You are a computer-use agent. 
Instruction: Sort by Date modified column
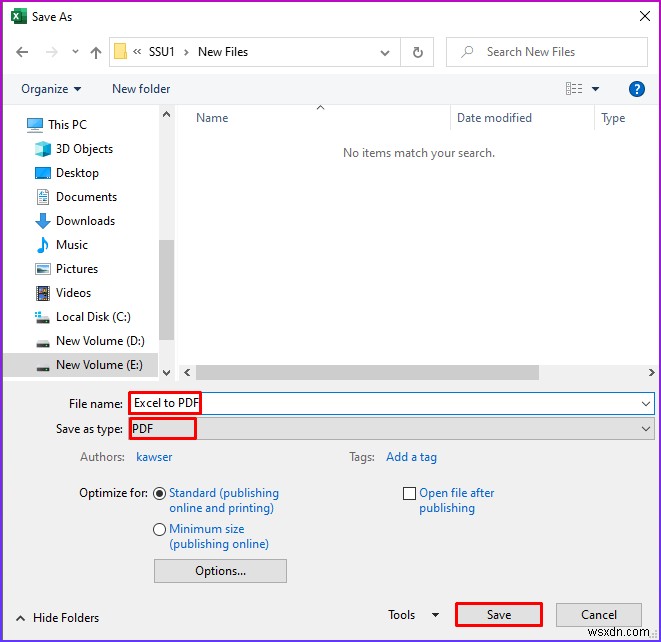(494, 118)
